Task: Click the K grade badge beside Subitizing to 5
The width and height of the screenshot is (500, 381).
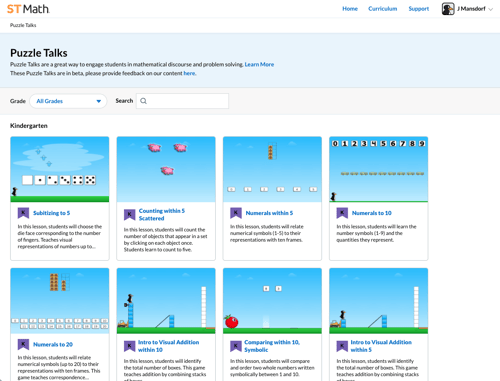Action: (x=23, y=213)
